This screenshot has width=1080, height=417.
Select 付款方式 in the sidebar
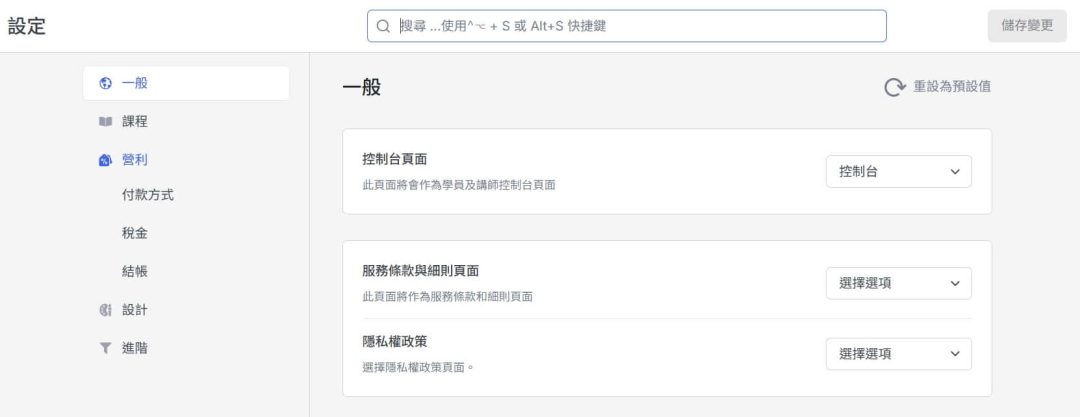(x=148, y=195)
